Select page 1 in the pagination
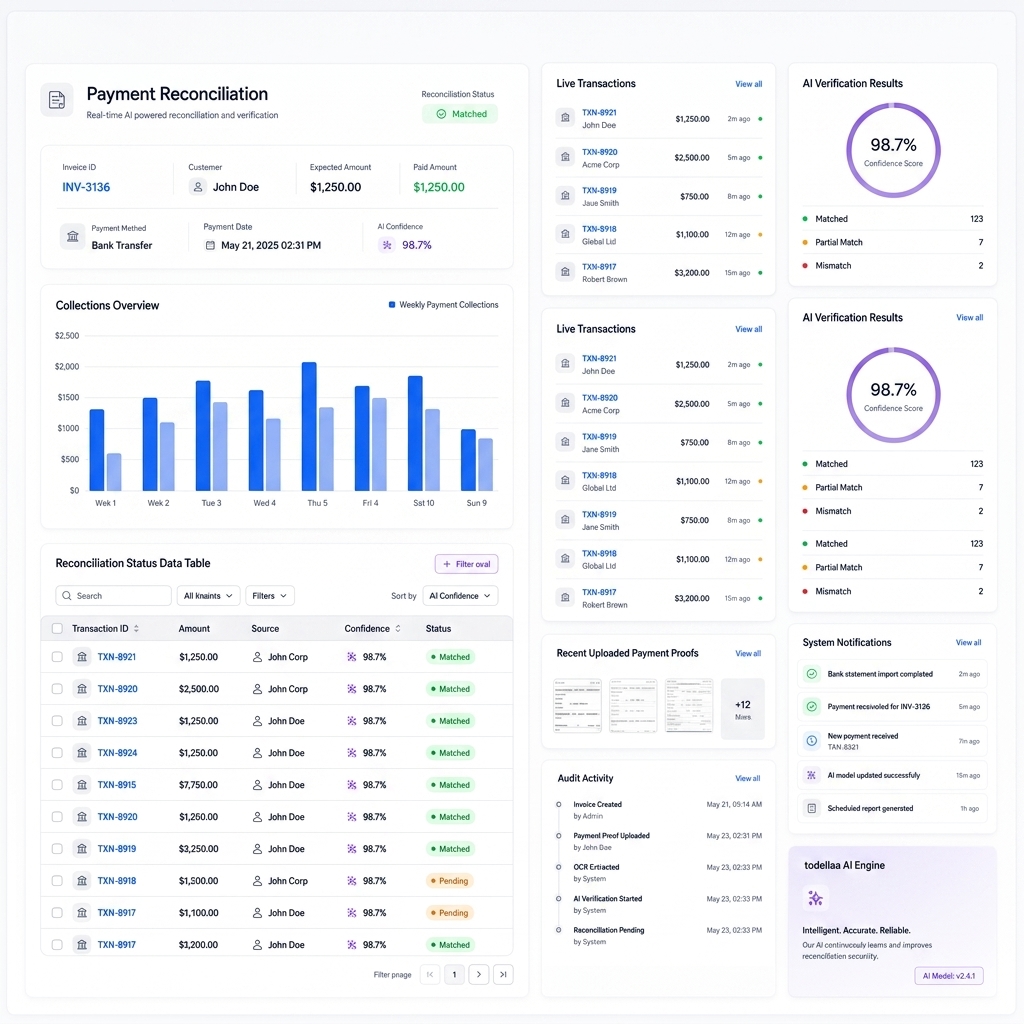 [x=455, y=974]
